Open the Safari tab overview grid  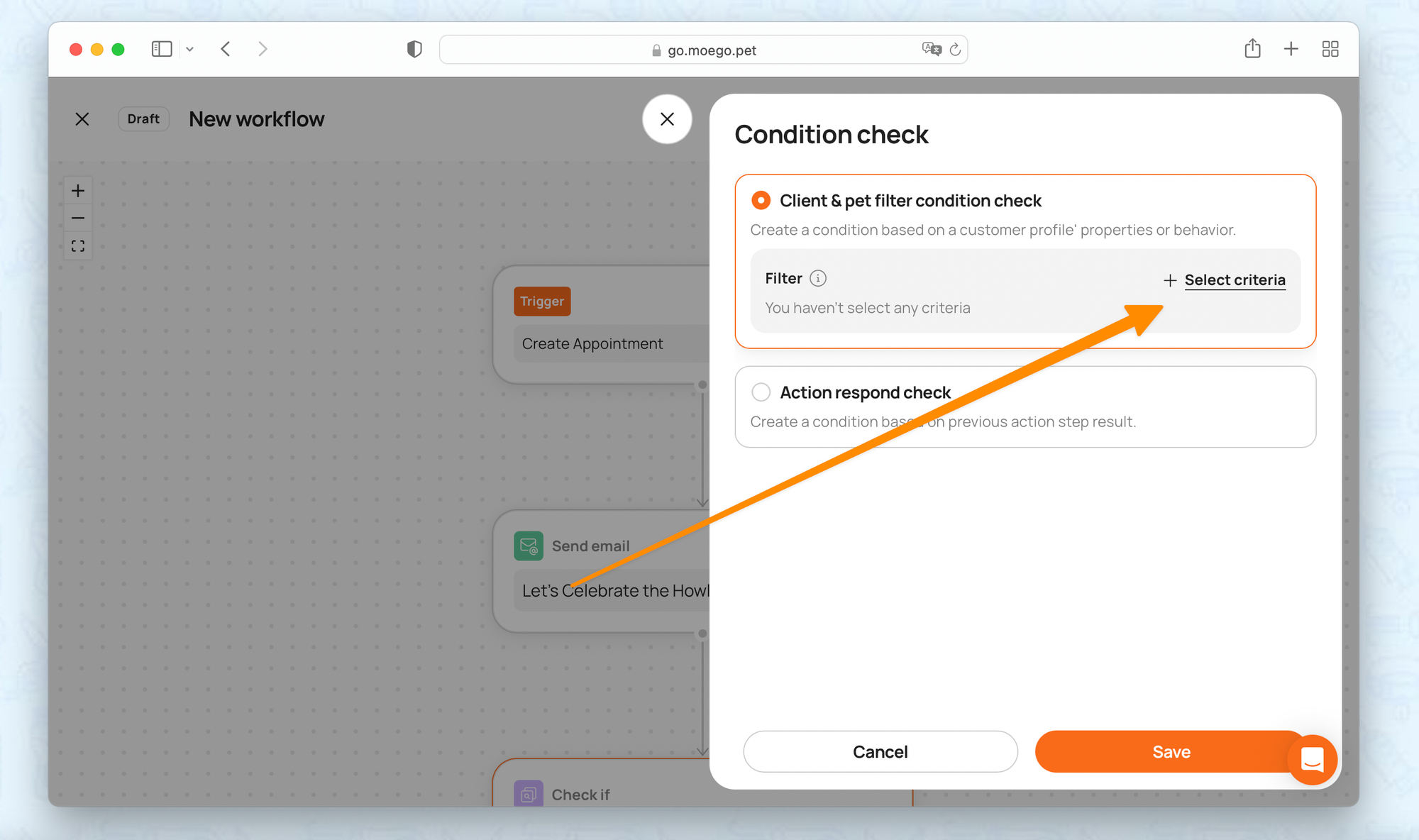click(1330, 49)
